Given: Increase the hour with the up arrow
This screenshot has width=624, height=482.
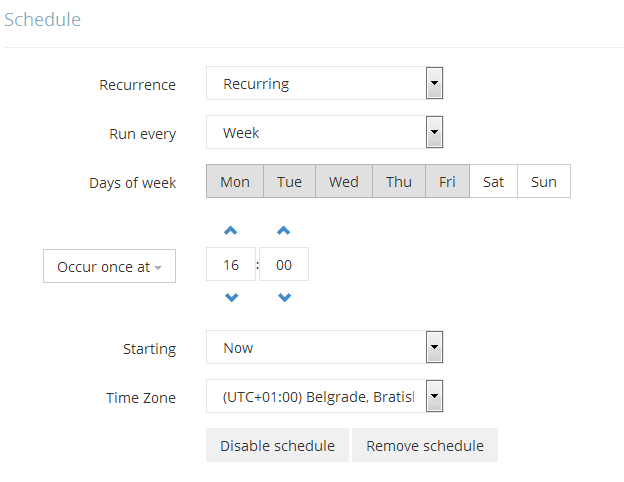Looking at the screenshot, I should (x=231, y=231).
